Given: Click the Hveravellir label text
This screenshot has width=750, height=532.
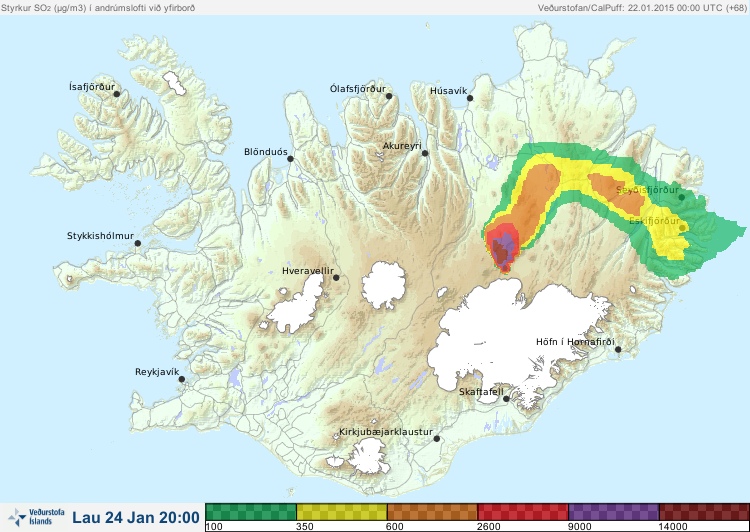Looking at the screenshot, I should pyautogui.click(x=308, y=271).
